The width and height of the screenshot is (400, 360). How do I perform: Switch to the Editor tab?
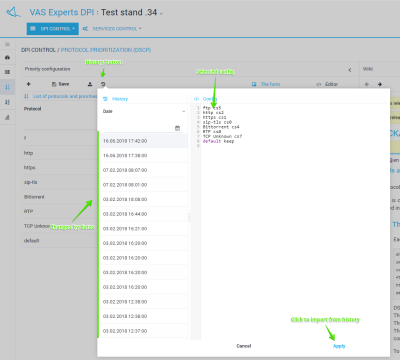(x=327, y=84)
